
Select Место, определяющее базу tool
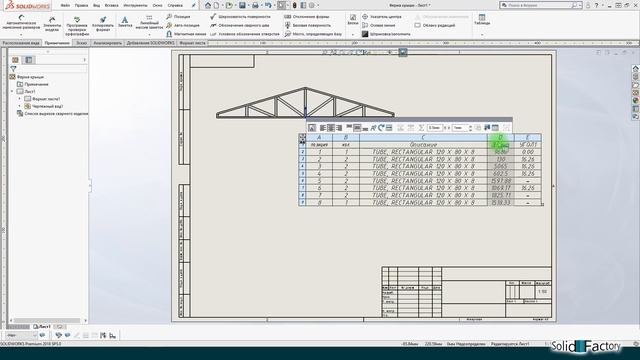(313, 34)
